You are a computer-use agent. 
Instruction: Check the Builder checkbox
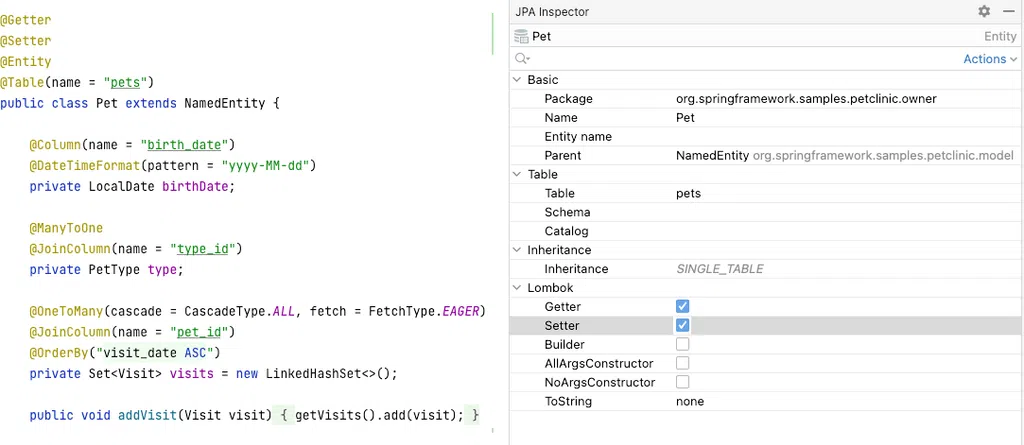pyautogui.click(x=683, y=344)
